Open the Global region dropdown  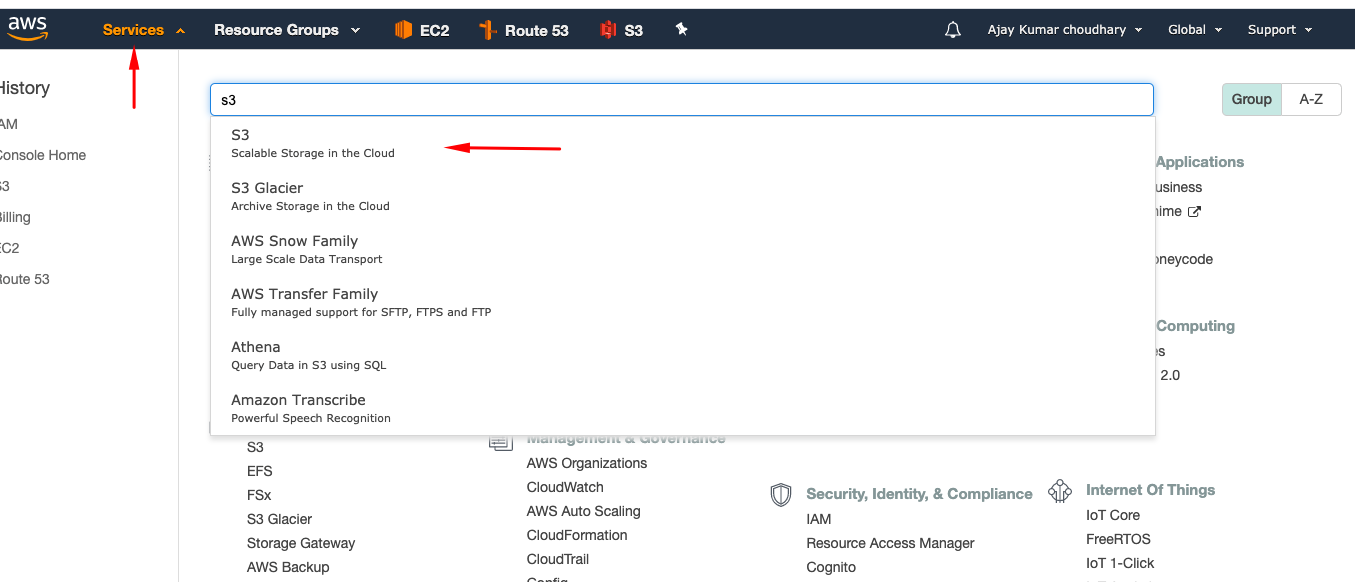1195,30
